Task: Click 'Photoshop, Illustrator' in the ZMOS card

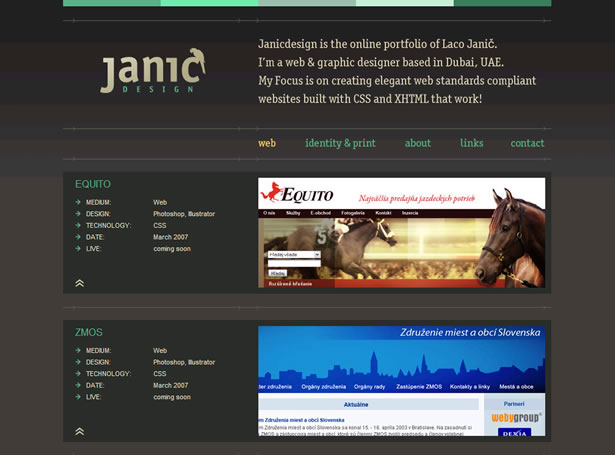Action: (184, 362)
